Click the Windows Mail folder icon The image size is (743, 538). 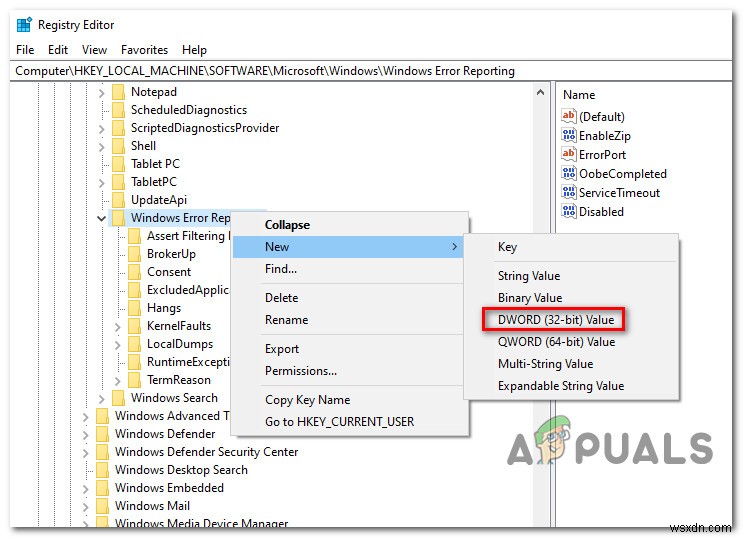pos(102,506)
